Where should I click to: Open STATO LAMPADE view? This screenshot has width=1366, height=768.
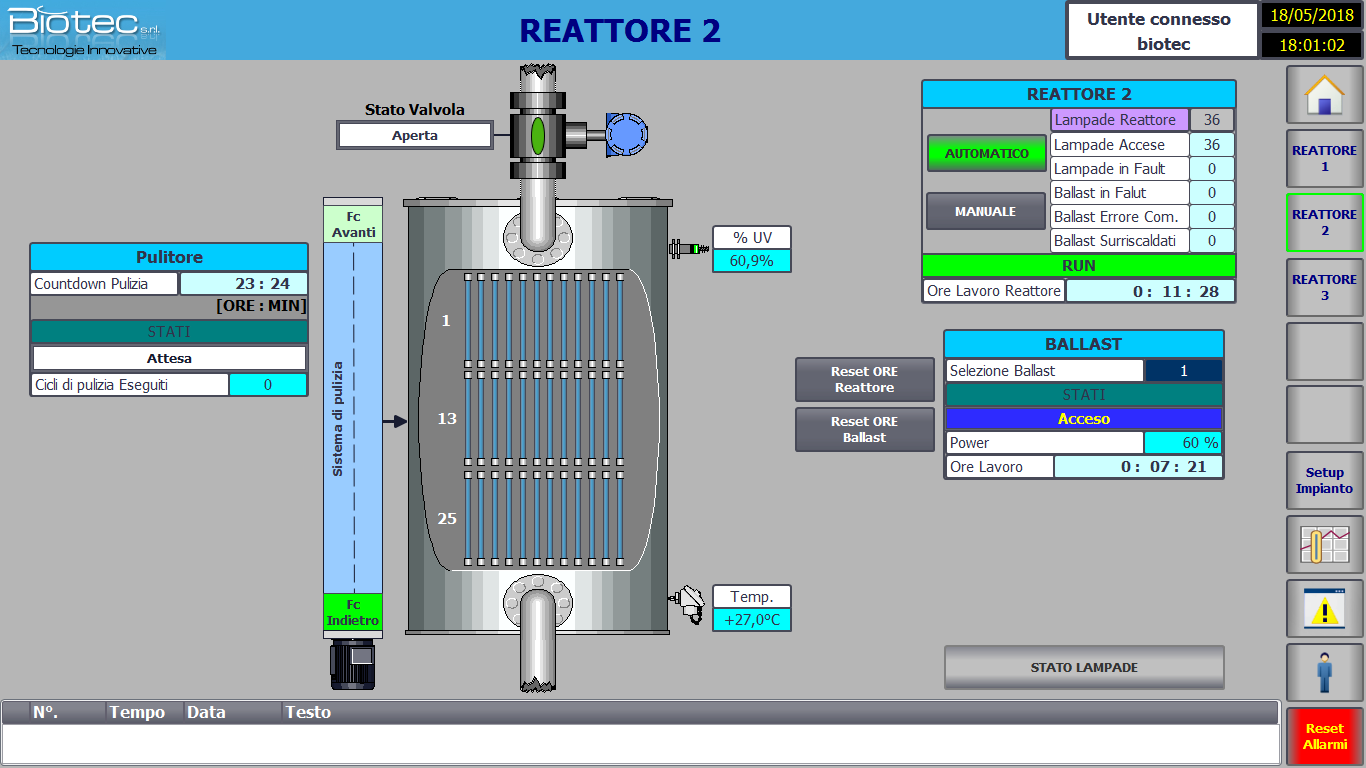[1084, 667]
